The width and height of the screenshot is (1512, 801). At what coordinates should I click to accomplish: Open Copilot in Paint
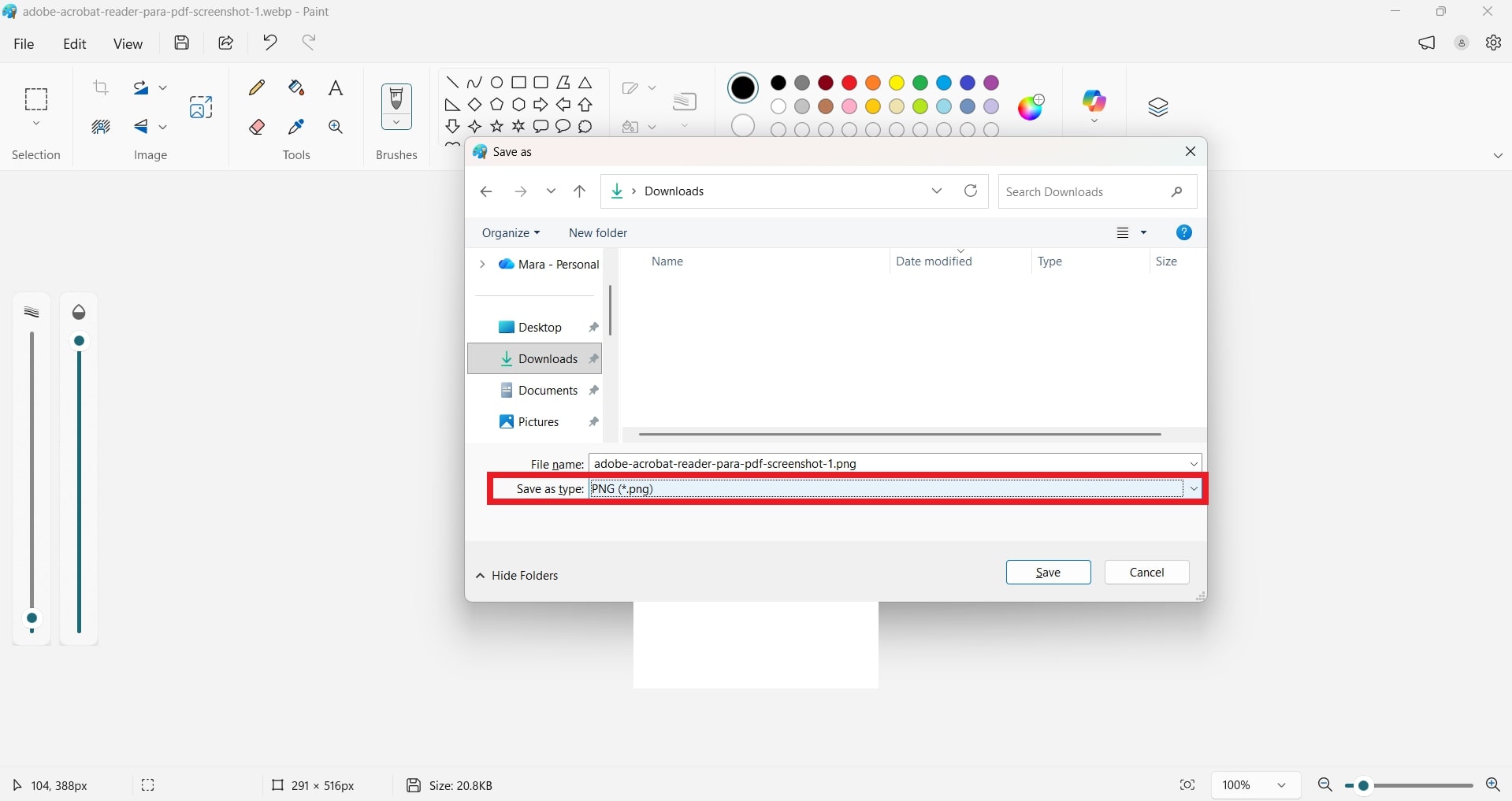[1095, 101]
